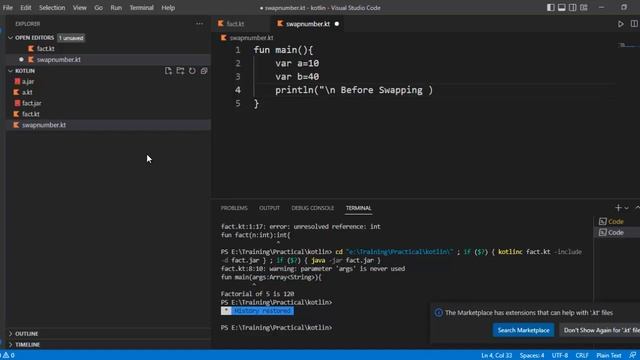The height and width of the screenshot is (360, 640).
Task: Open the Help menu
Action: tap(168, 7)
